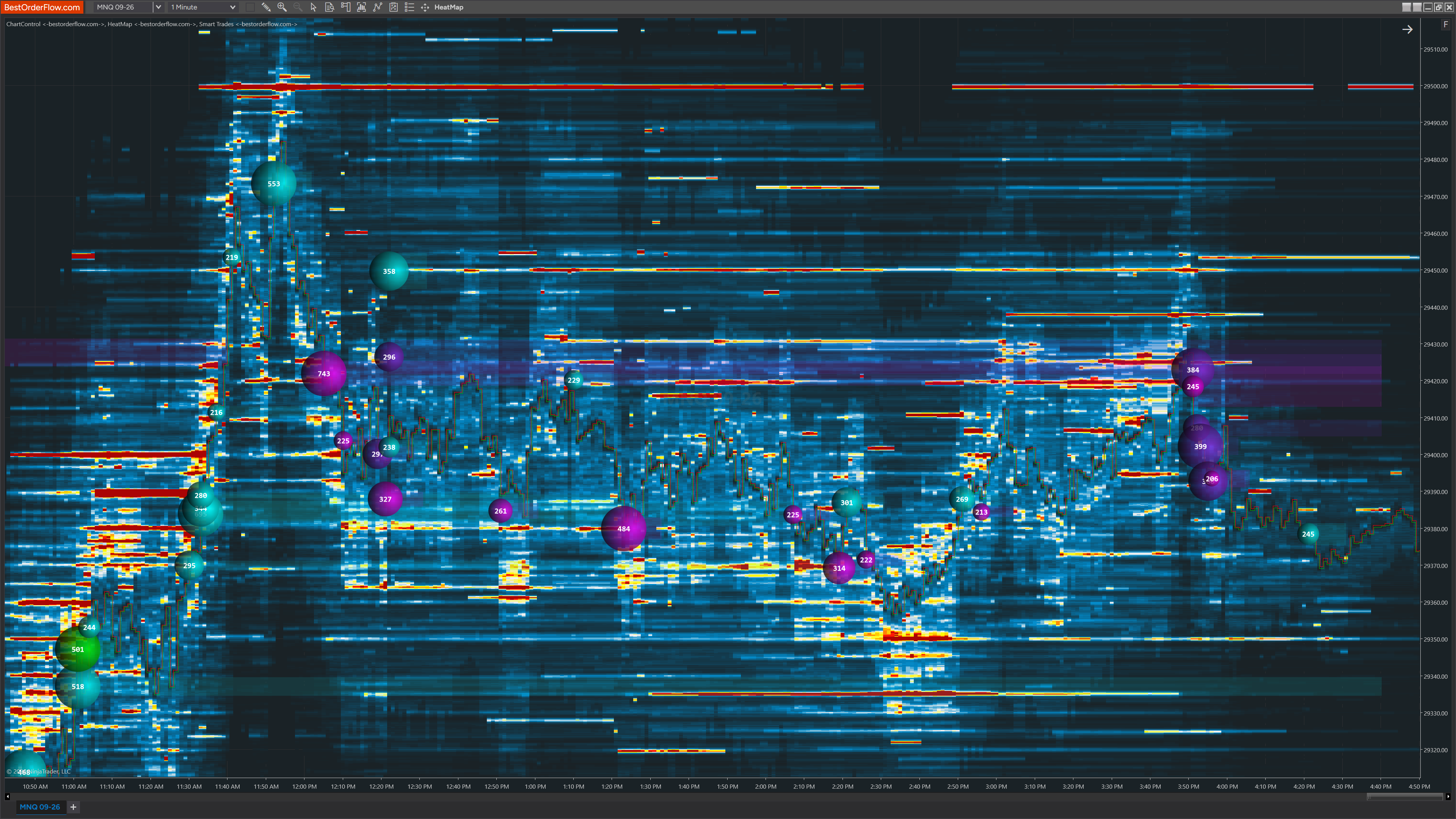1456x819 pixels.
Task: Click the pan/move arrows icon
Action: (x=425, y=7)
